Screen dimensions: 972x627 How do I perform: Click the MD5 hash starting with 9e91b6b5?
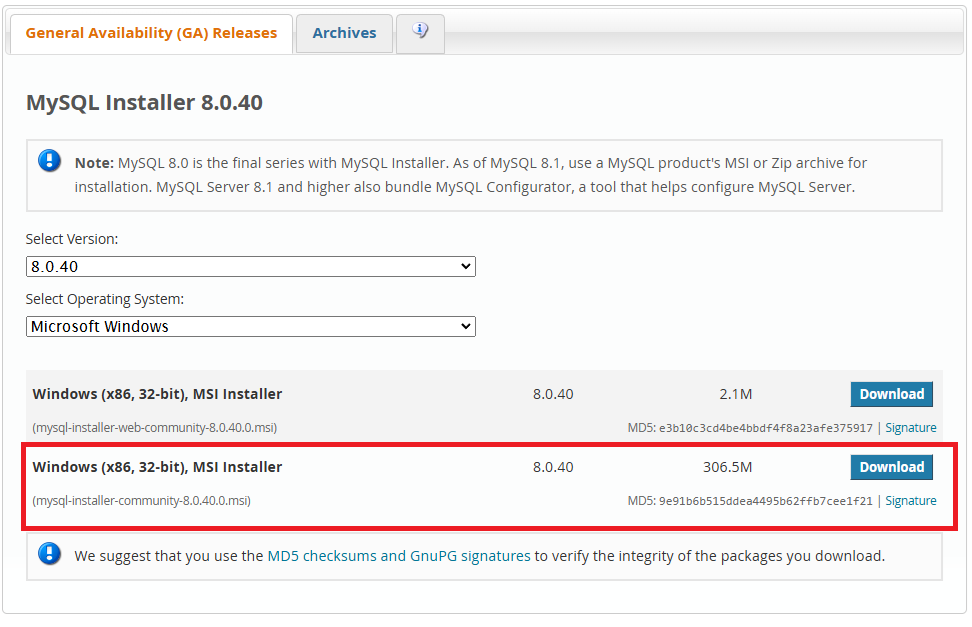[765, 501]
